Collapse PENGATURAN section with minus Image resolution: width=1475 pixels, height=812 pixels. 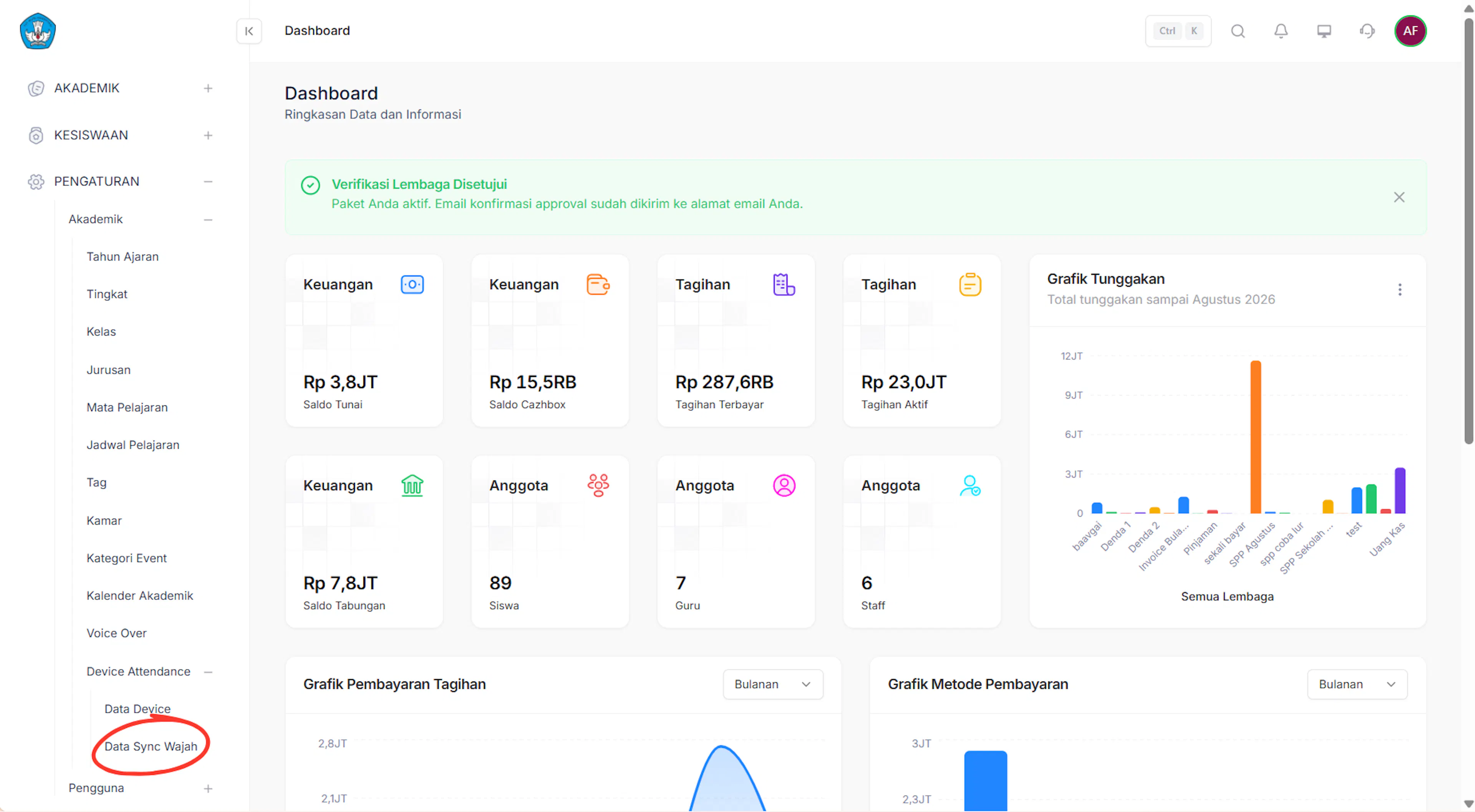tap(208, 181)
